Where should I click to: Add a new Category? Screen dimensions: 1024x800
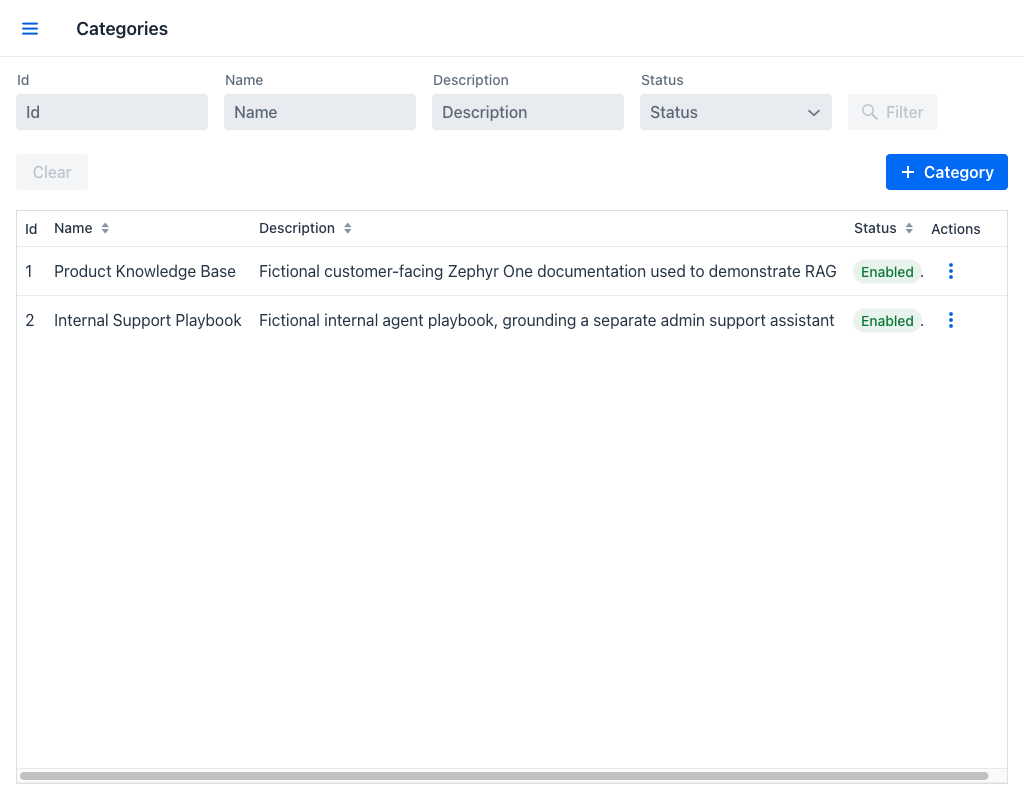click(946, 172)
